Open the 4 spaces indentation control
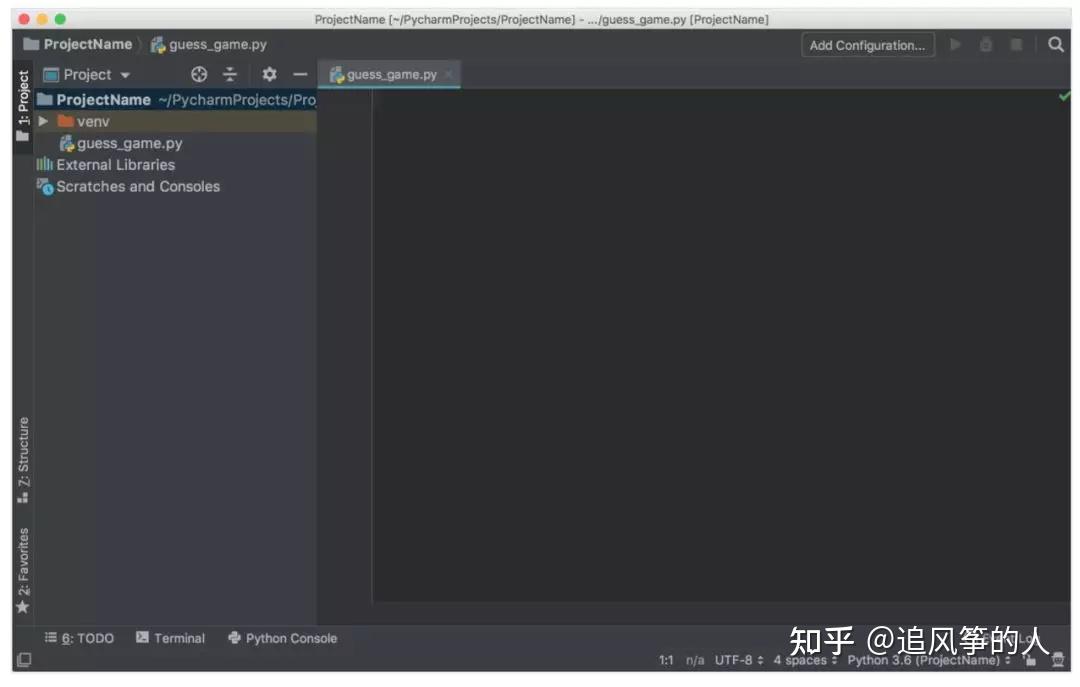The height and width of the screenshot is (687, 1080). coord(802,660)
